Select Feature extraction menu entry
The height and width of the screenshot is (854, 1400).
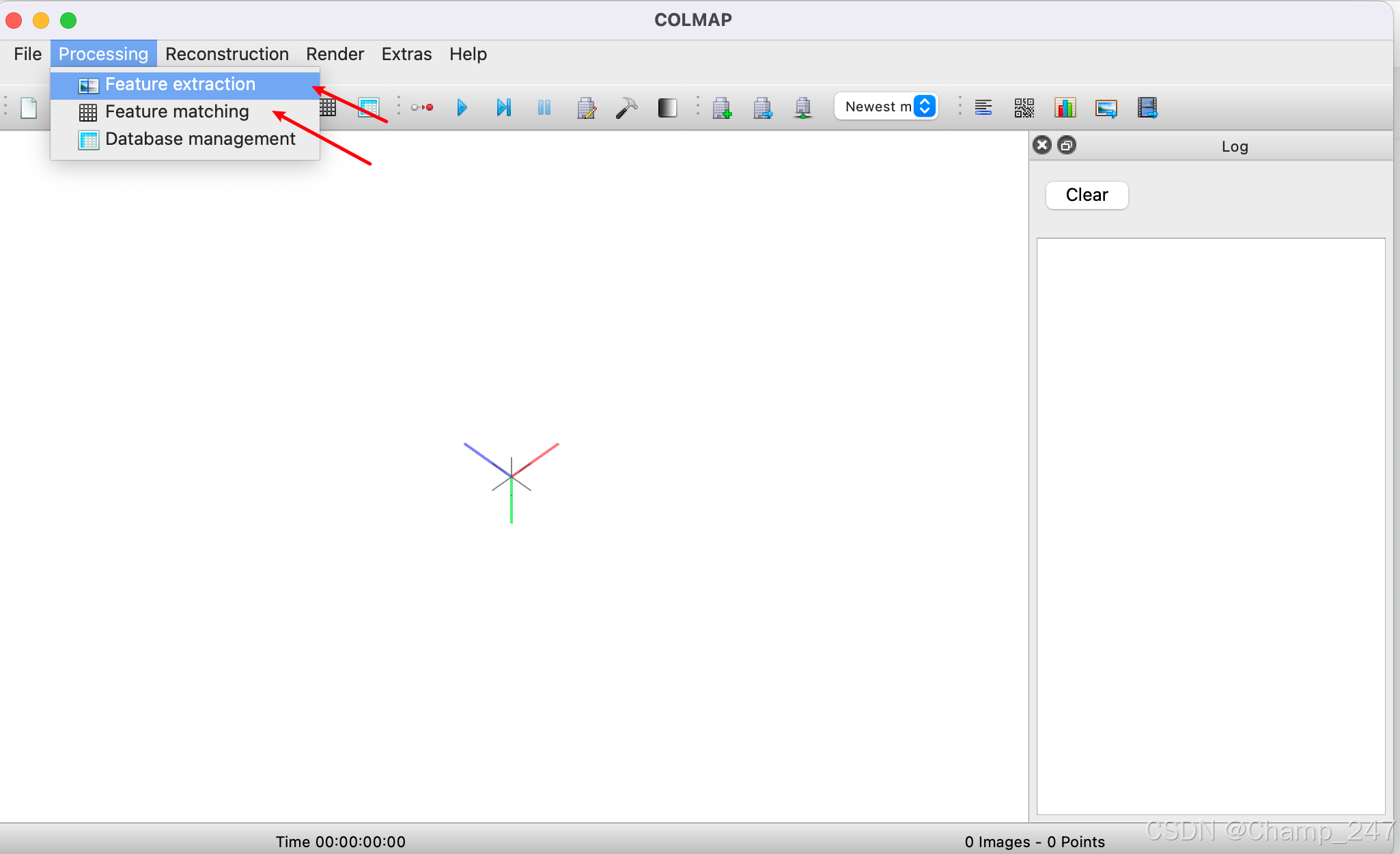(x=180, y=84)
